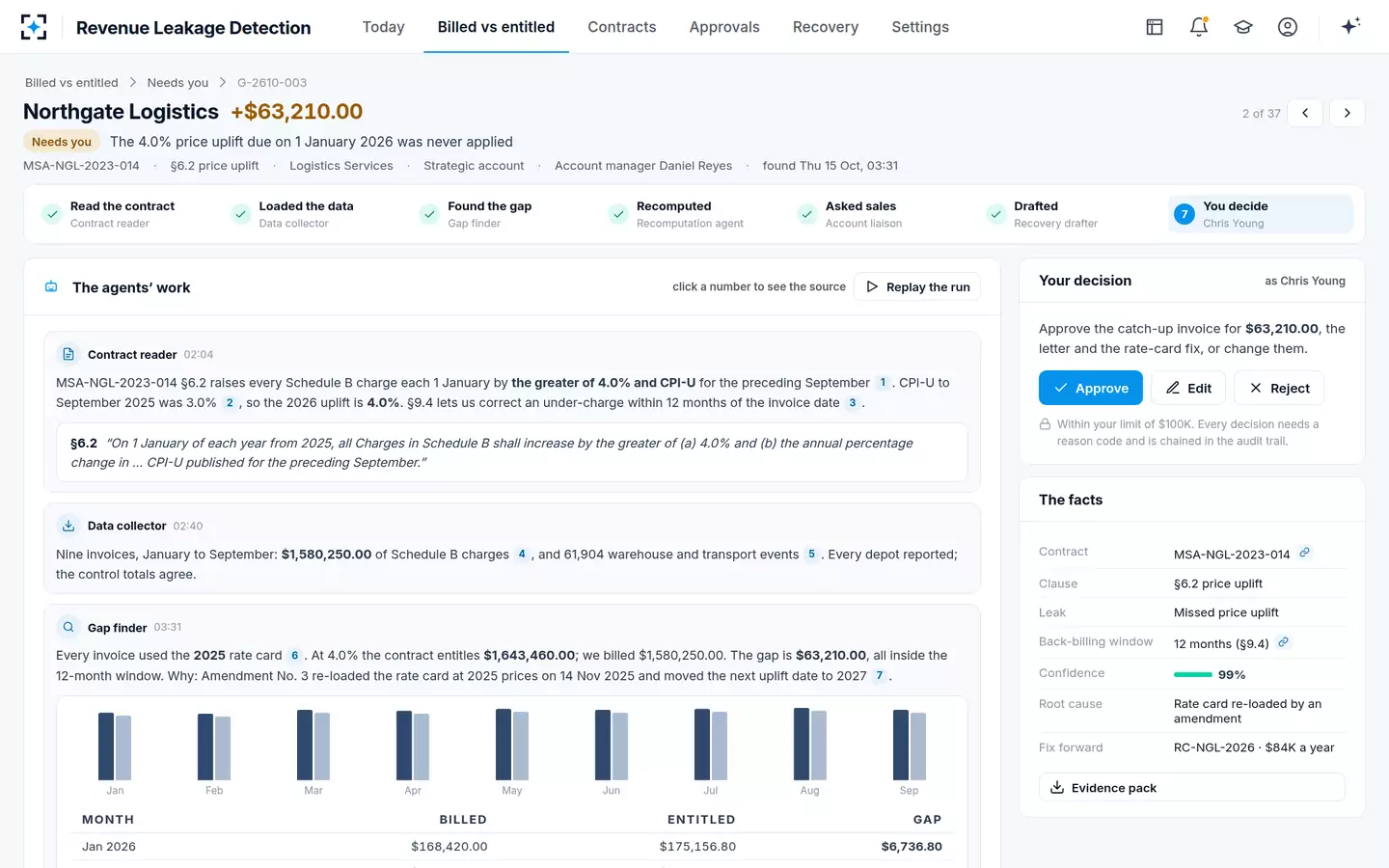Click the Gap finder magnifier icon

point(68,627)
